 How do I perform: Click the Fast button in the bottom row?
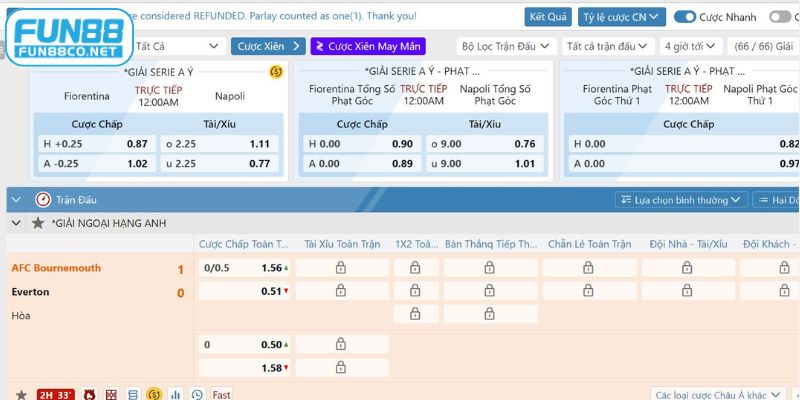tap(221, 394)
